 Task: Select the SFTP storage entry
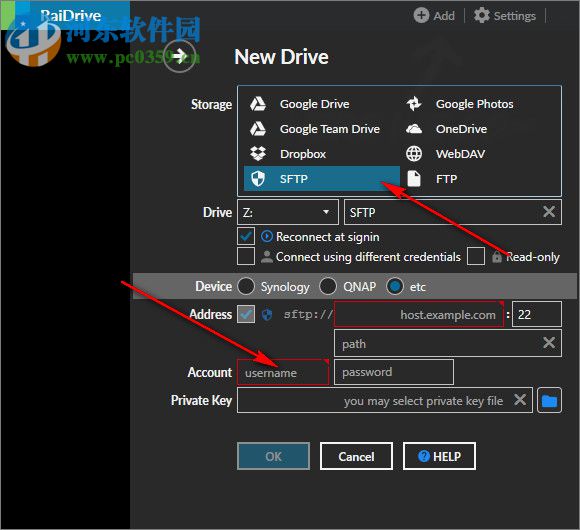point(321,179)
